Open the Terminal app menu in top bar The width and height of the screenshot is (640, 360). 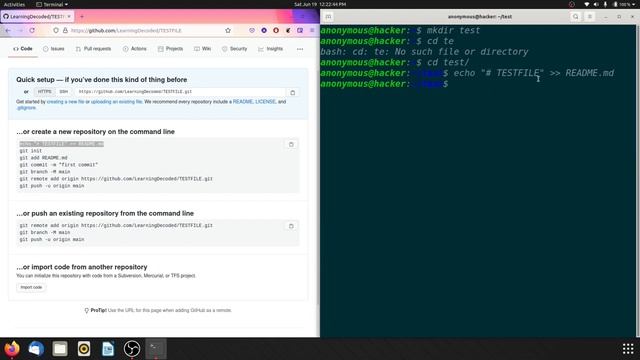click(x=52, y=4)
